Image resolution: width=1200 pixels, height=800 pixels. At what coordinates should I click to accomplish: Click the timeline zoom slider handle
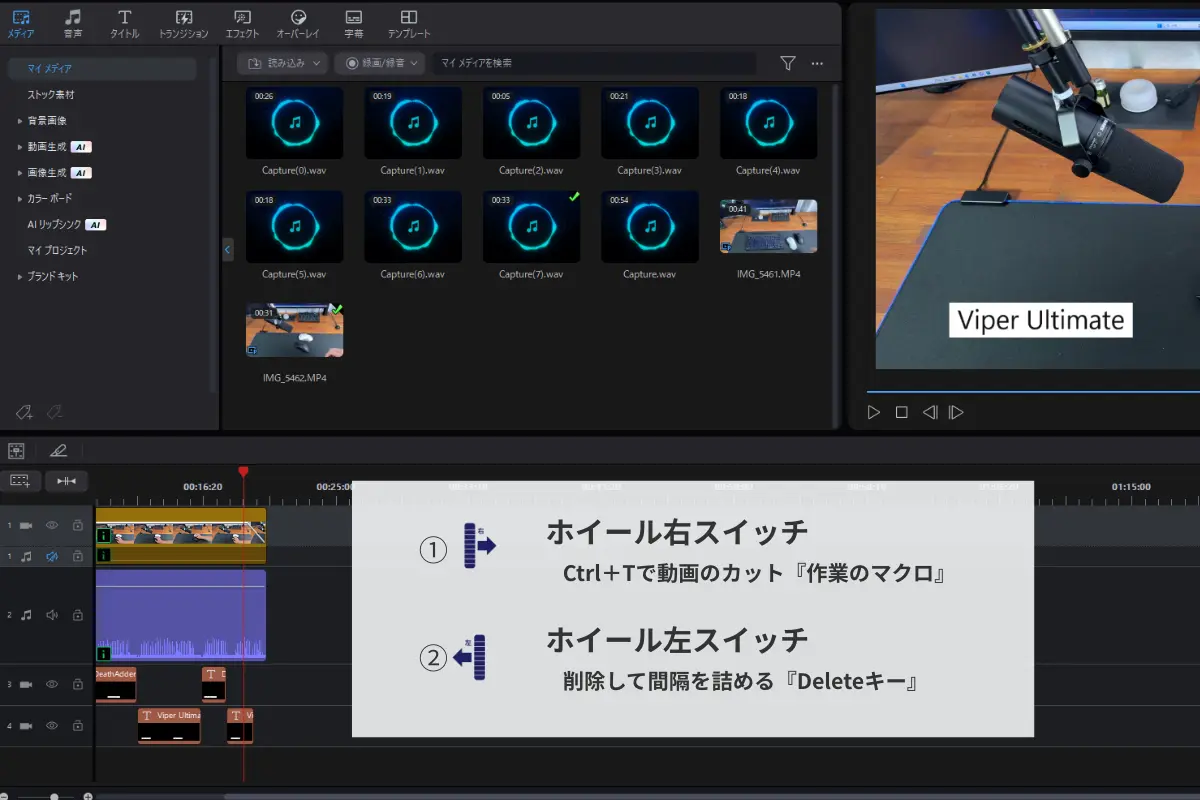(55, 796)
